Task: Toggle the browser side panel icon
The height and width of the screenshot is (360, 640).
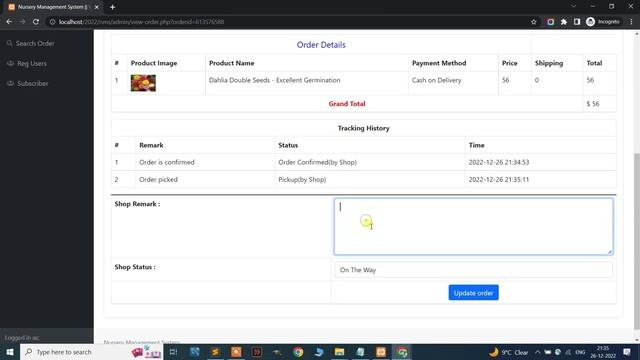Action: coord(577,22)
